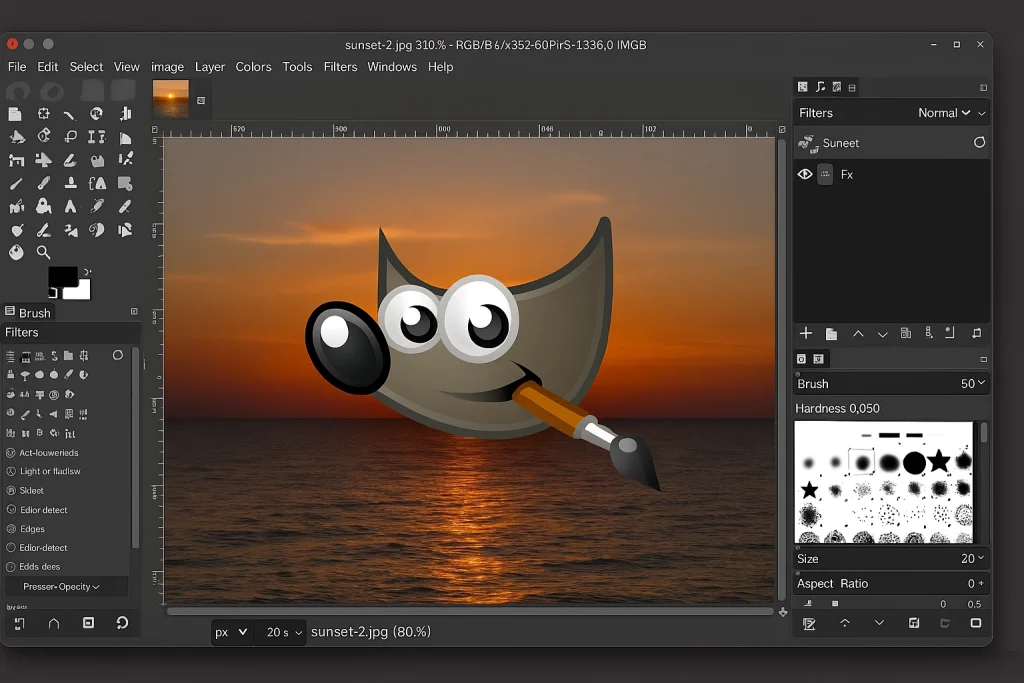This screenshot has height=683, width=1024.
Task: Open Brush panel config menu icon on left dock
Action: pos(134,311)
